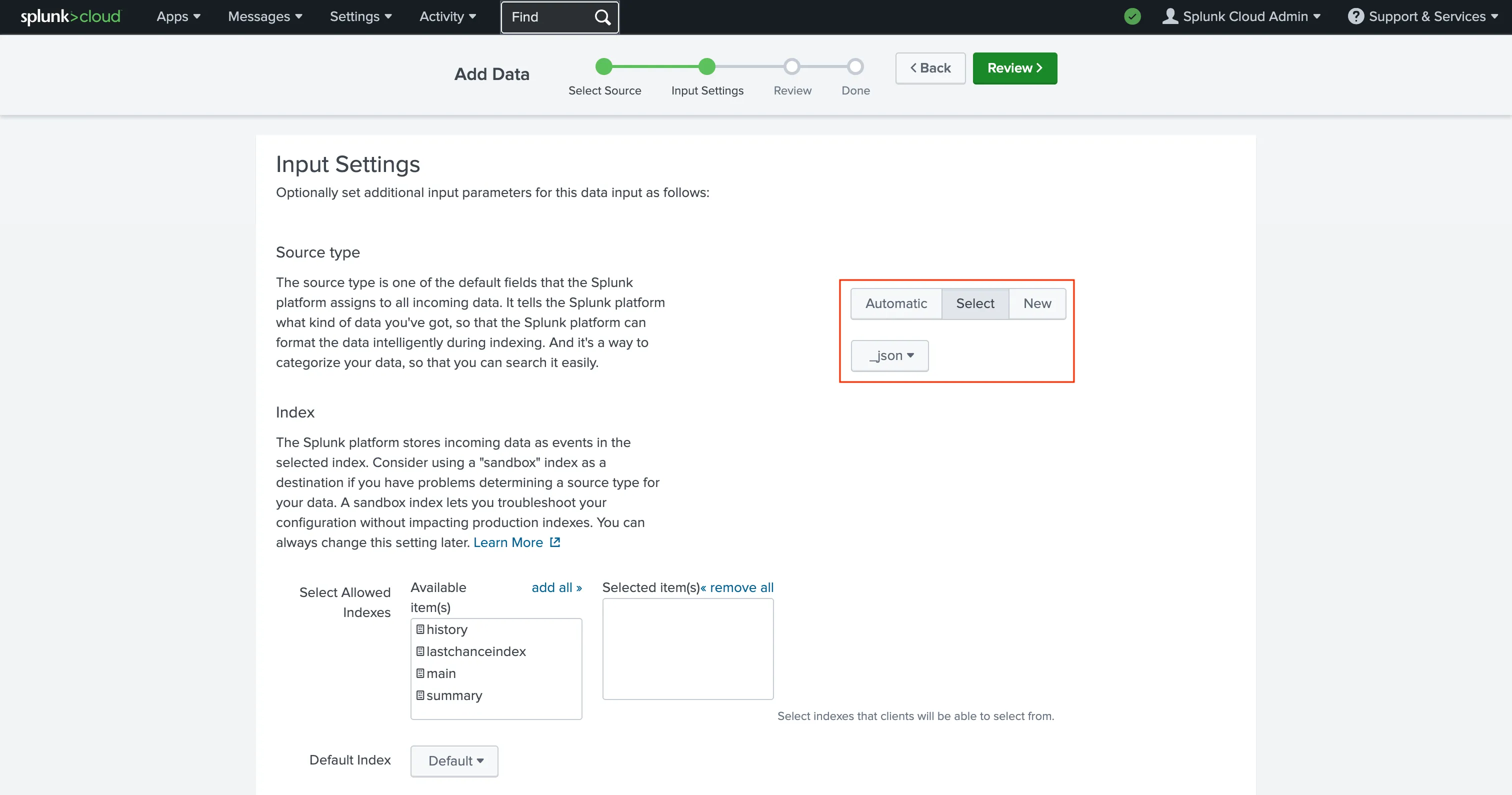Screen dimensions: 1512x795
Task: Expand the Default Index dropdown
Action: click(454, 761)
